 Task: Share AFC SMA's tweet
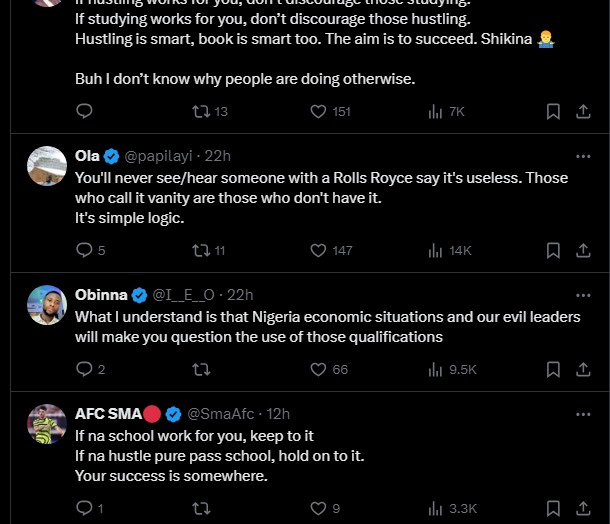pos(583,508)
